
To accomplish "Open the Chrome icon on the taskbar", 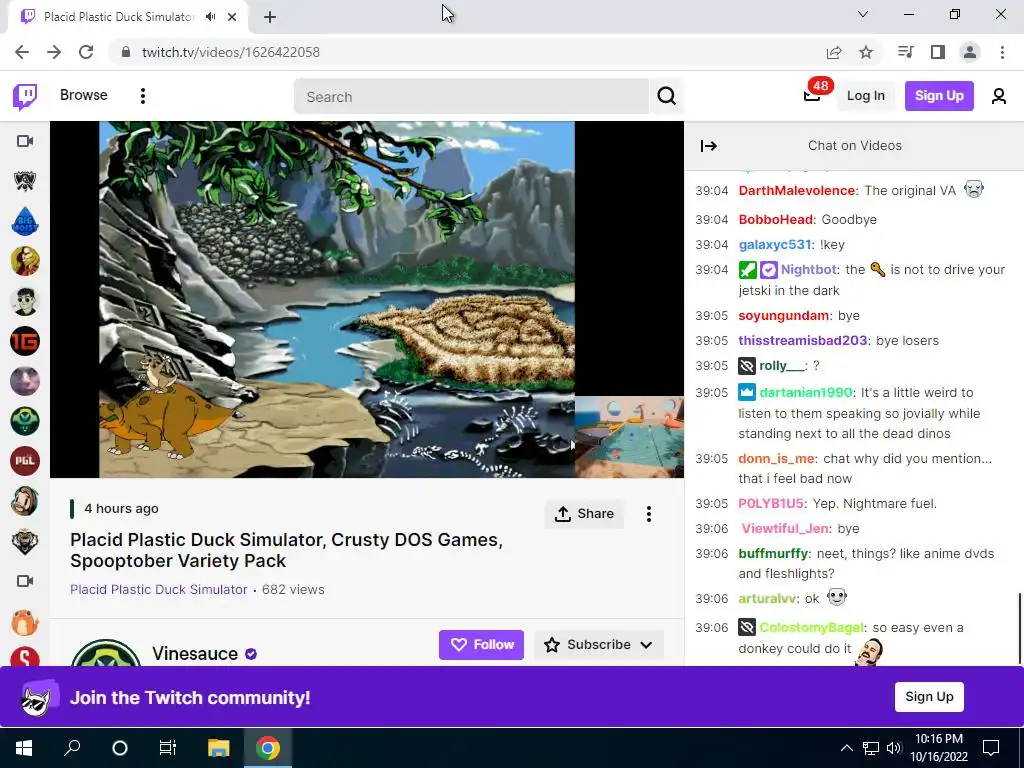I will pos(268,748).
